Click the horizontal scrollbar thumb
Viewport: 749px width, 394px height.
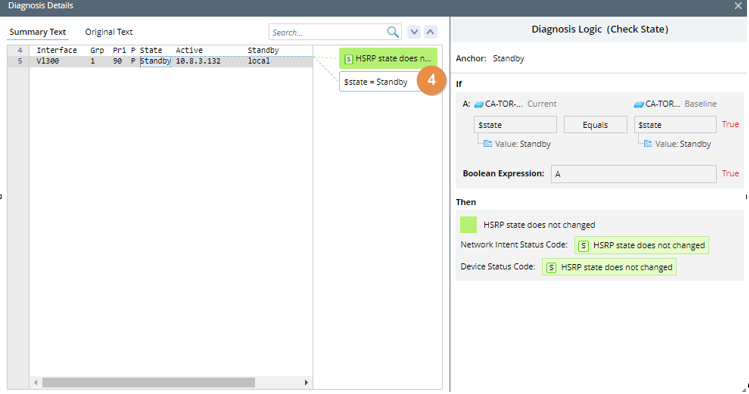point(149,383)
